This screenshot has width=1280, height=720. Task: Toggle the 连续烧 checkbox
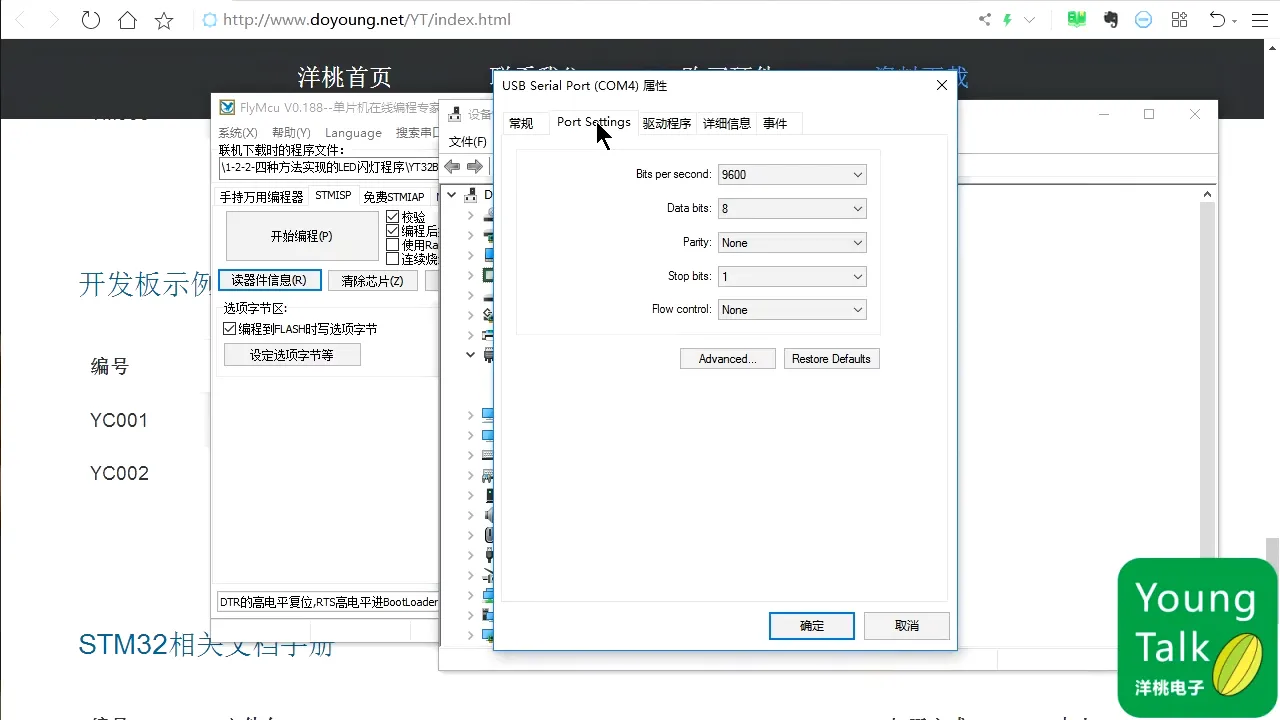[x=394, y=258]
